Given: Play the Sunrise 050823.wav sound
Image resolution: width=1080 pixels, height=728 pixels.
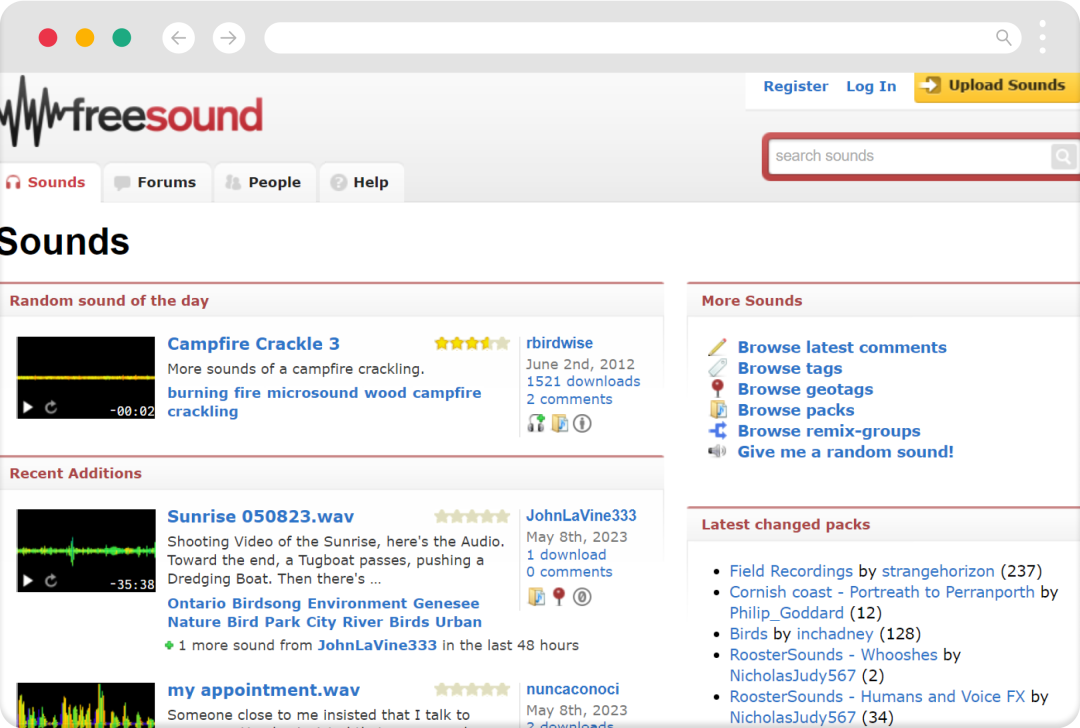Looking at the screenshot, I should coord(28,581).
